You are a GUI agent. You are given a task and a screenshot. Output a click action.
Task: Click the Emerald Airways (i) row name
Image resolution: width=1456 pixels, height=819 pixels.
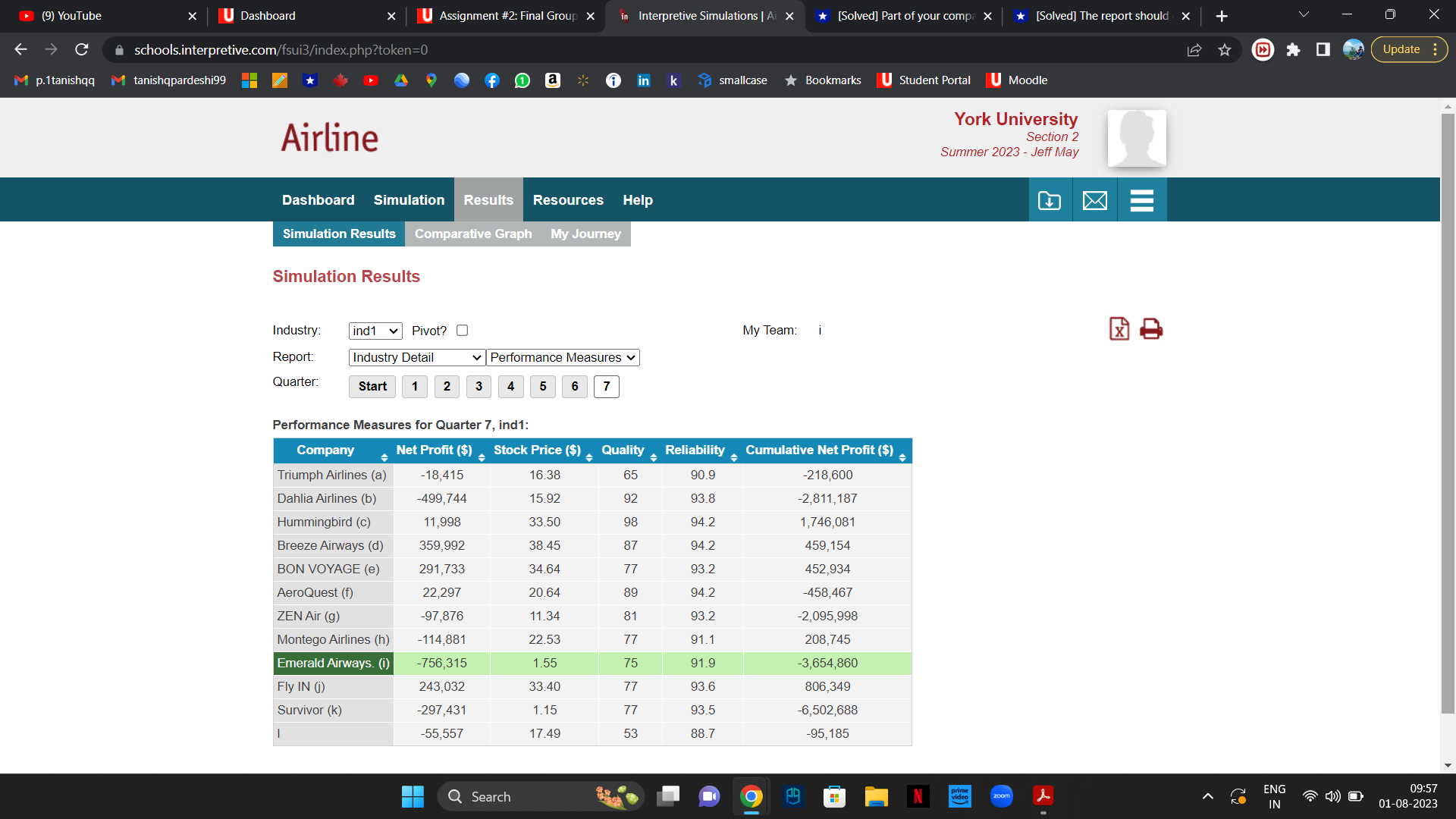333,664
